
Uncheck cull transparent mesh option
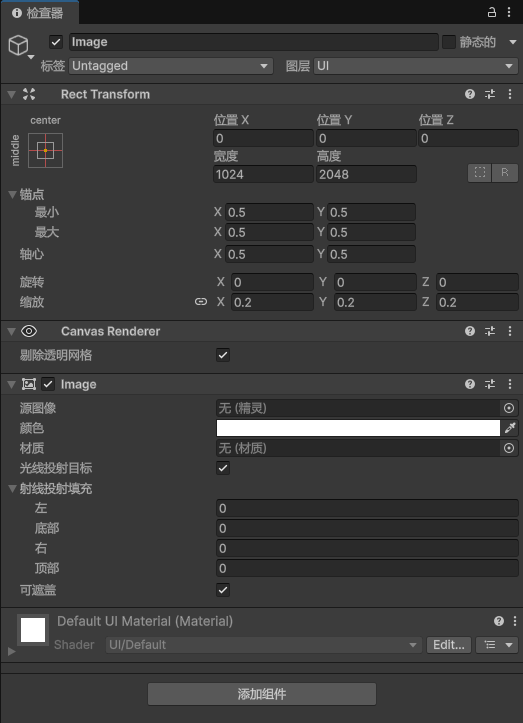223,355
